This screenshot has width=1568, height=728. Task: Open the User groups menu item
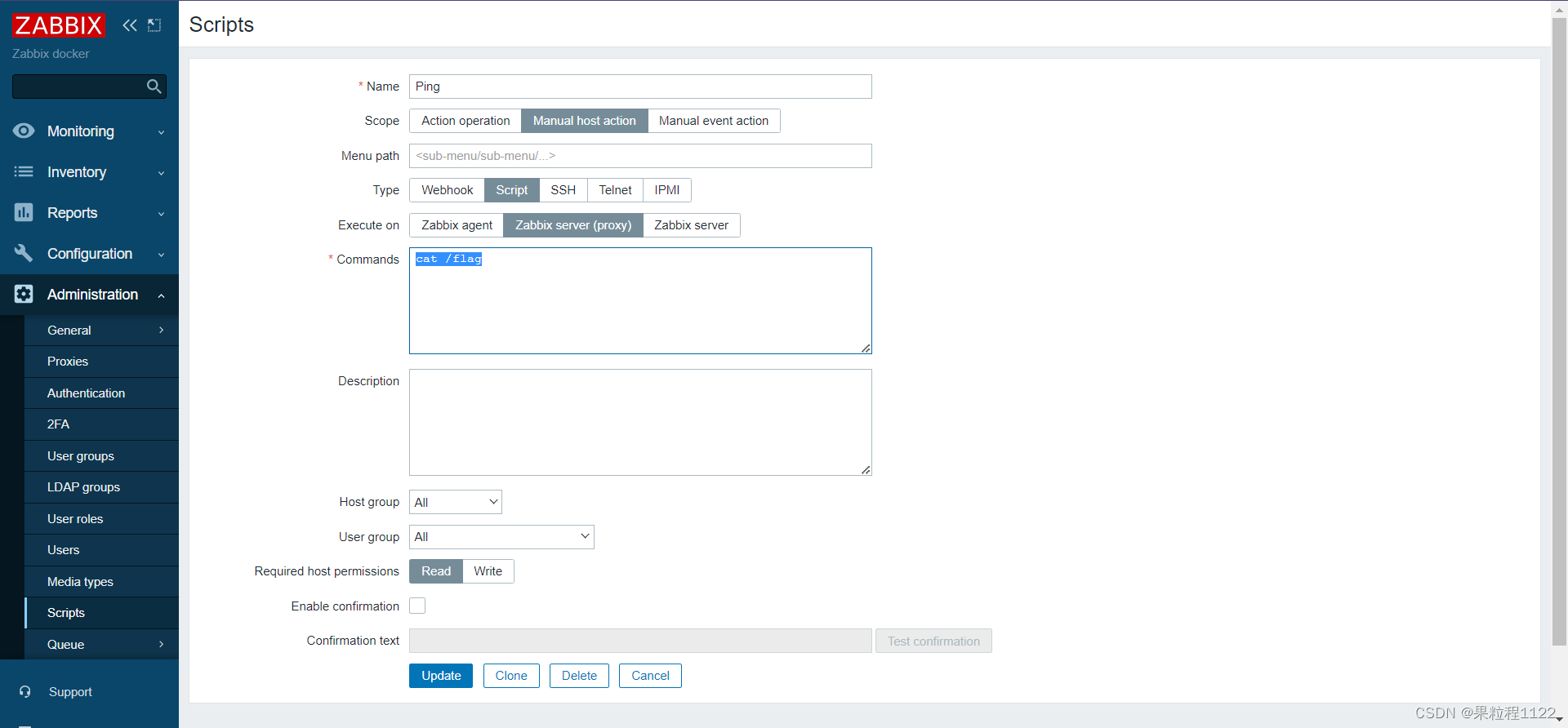click(x=101, y=456)
